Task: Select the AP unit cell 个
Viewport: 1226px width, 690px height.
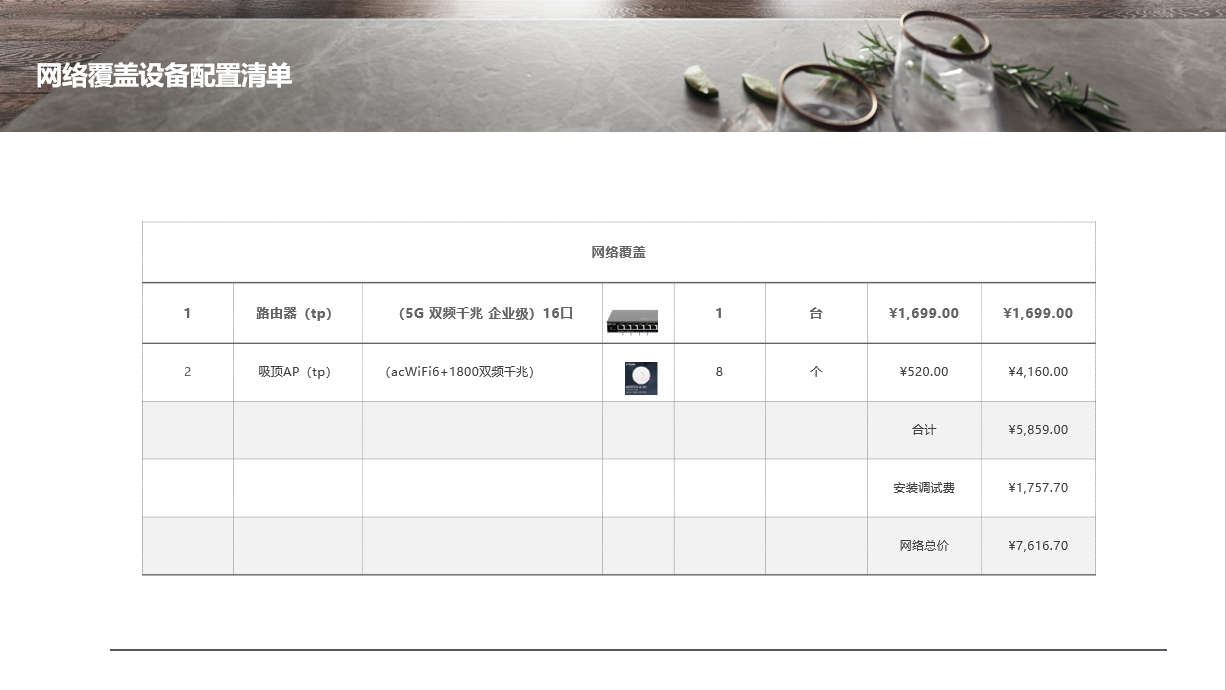Action: click(816, 372)
